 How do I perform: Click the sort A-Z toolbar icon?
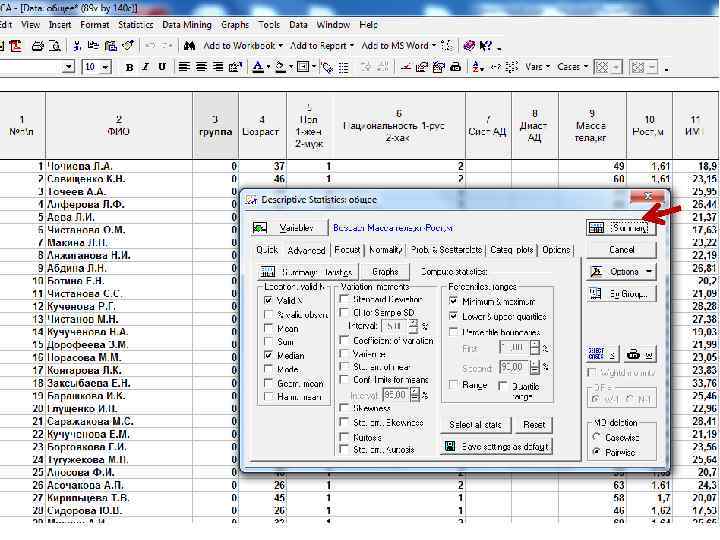[x=476, y=68]
